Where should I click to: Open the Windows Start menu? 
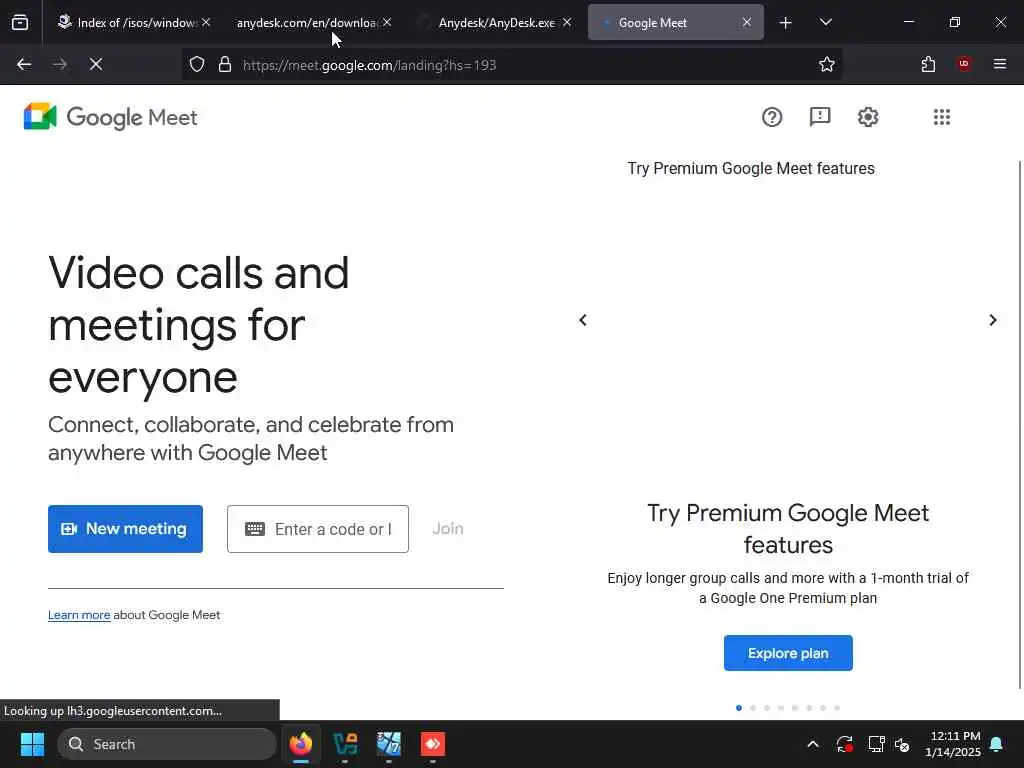(32, 744)
